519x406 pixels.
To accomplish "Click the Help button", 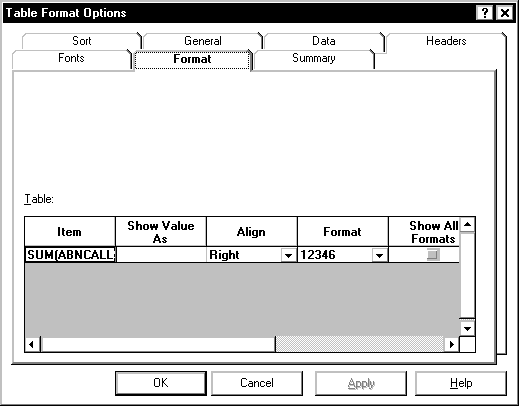I will 461,383.
